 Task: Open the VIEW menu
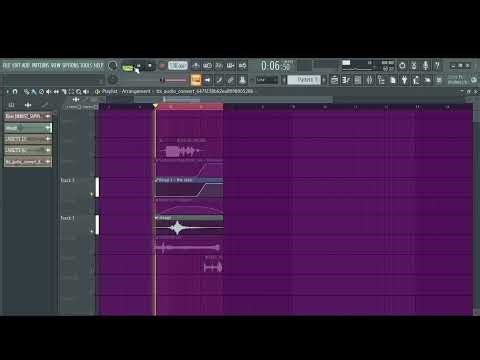click(x=56, y=65)
